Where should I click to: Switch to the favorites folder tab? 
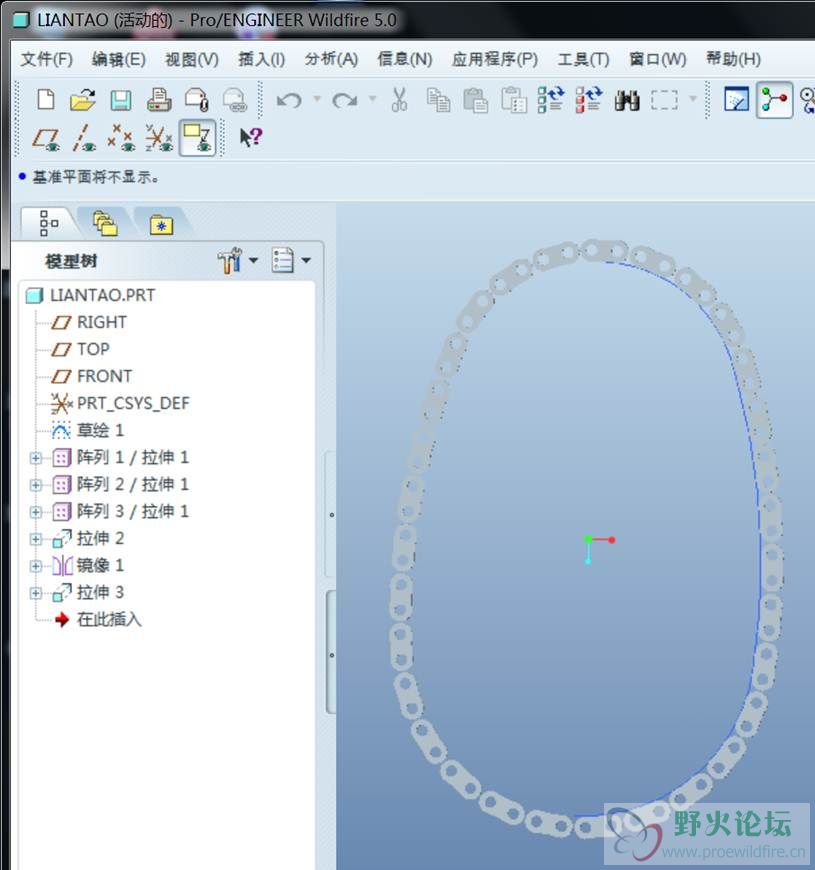pos(161,225)
